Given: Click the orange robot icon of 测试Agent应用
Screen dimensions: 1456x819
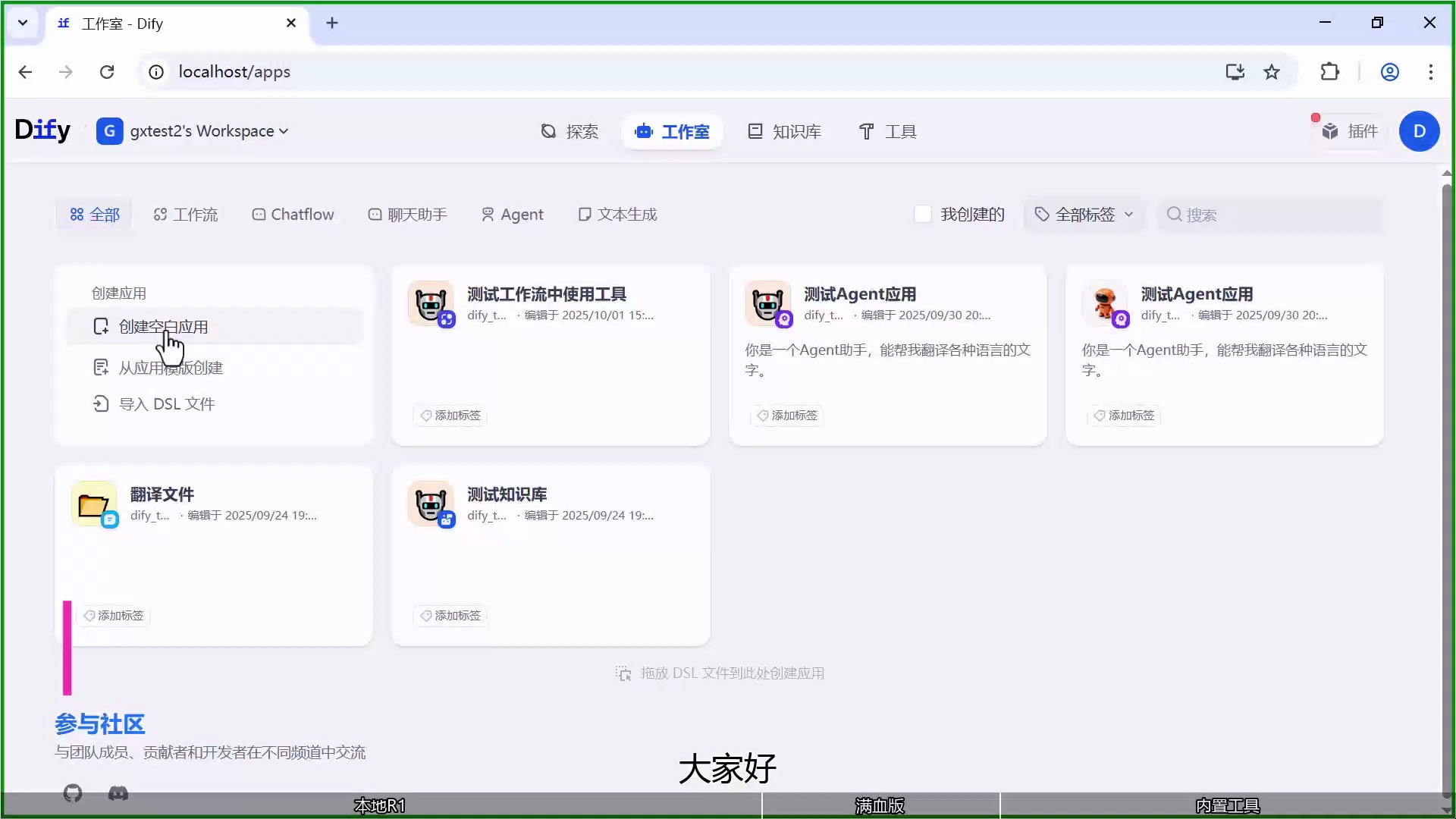Looking at the screenshot, I should (x=1105, y=303).
